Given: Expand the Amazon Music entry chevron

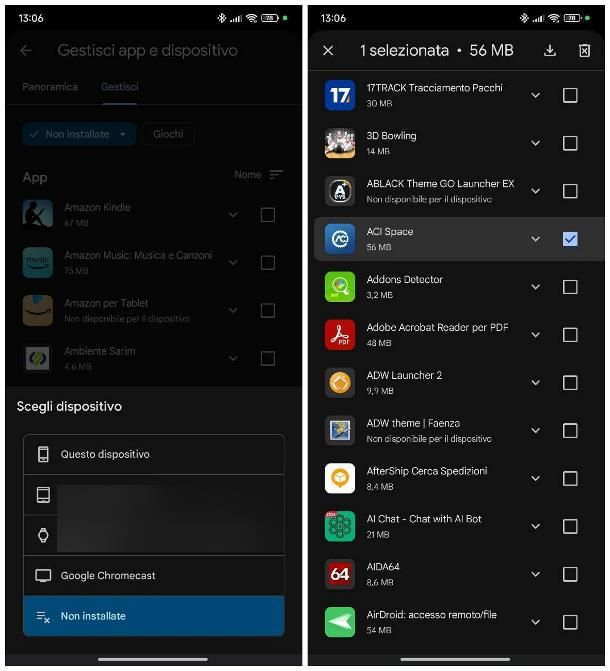Looking at the screenshot, I should tap(233, 262).
